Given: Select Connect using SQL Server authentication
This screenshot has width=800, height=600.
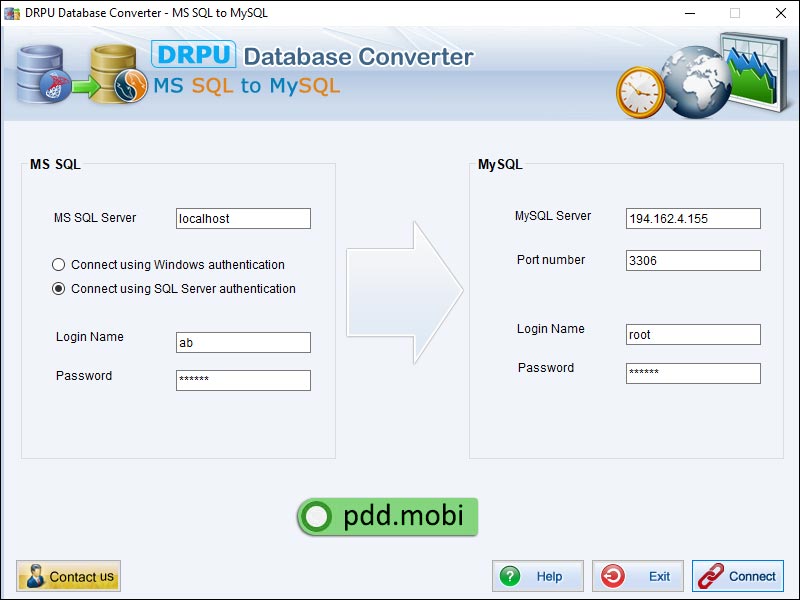Looking at the screenshot, I should 58,288.
